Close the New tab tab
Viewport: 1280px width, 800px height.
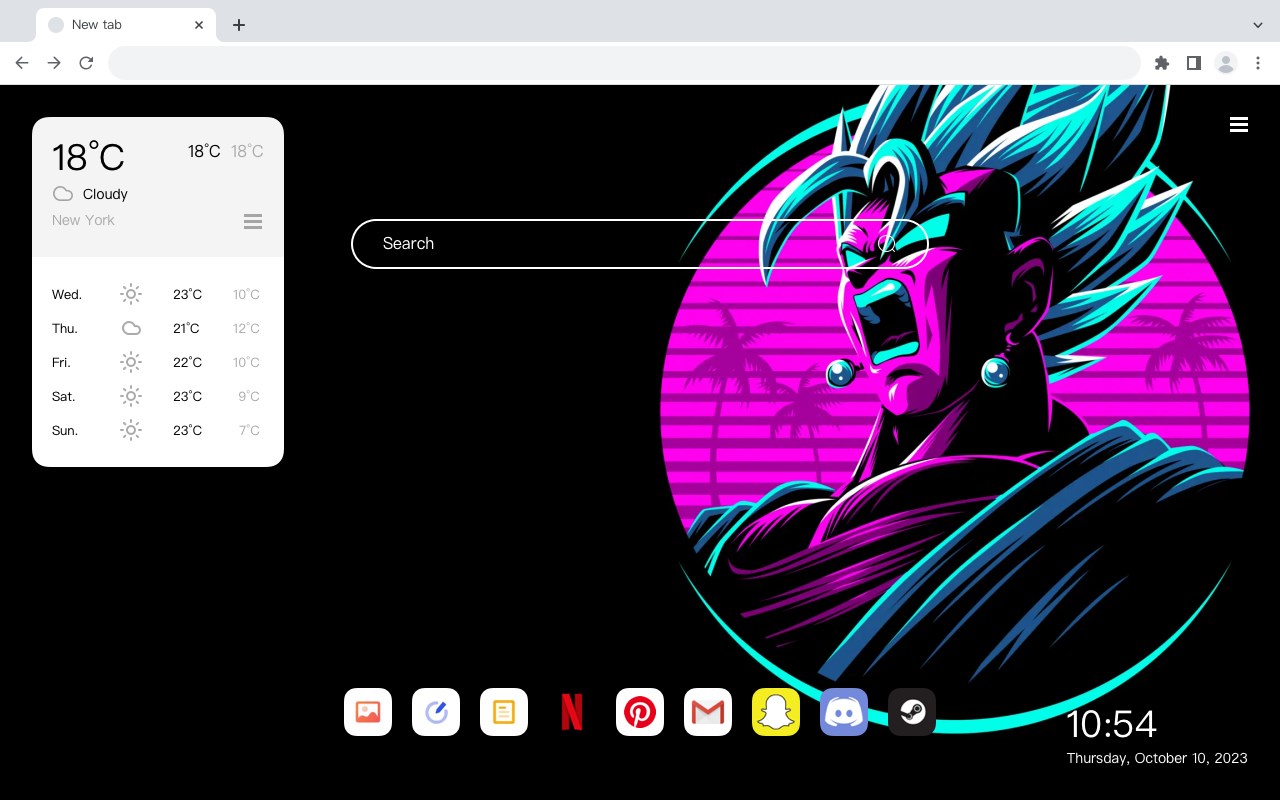click(199, 25)
